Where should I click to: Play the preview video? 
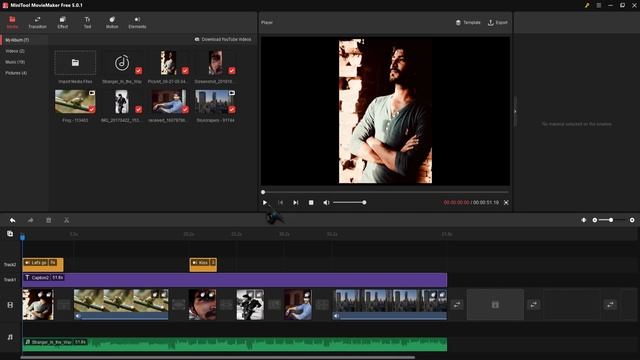click(x=265, y=202)
